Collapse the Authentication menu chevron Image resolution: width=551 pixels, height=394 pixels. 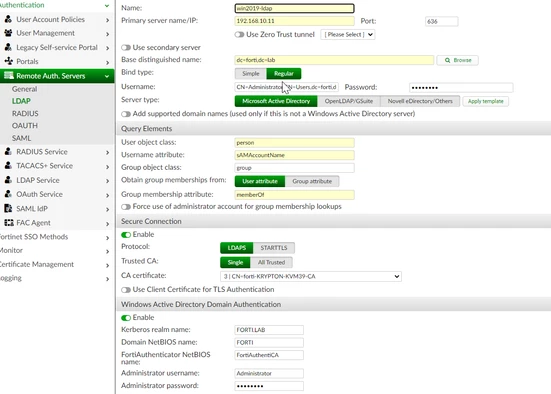[x=107, y=6]
